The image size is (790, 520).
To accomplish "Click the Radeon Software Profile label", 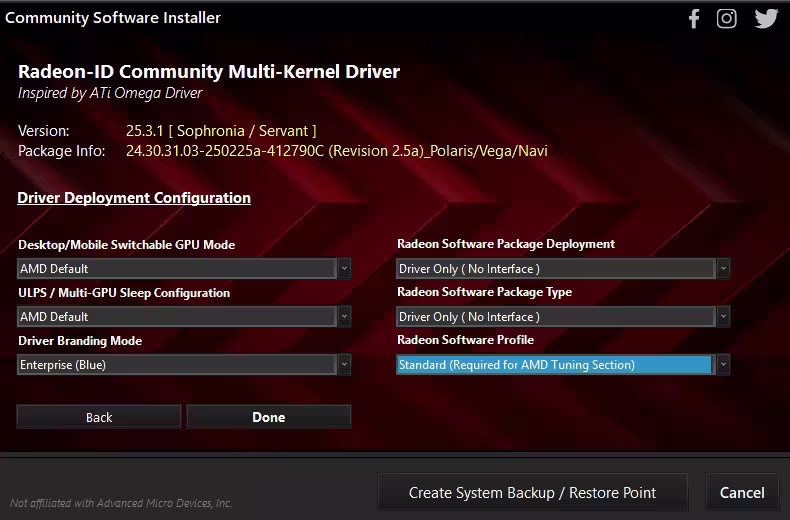I will [x=466, y=340].
